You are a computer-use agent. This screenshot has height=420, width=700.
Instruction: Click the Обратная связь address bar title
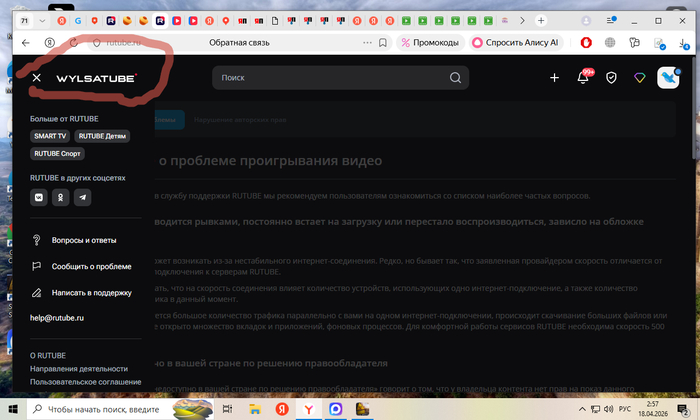pos(239,43)
